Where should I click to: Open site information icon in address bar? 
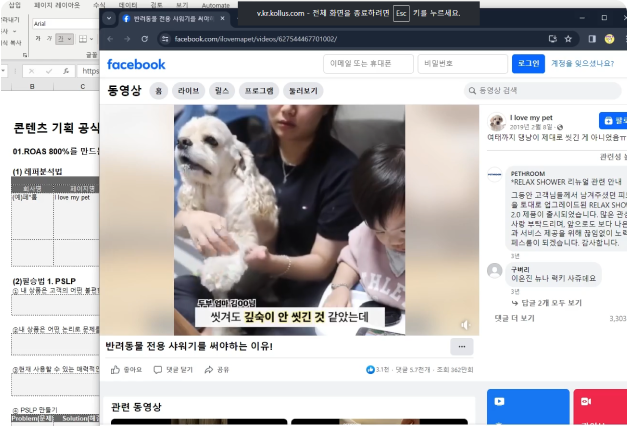165,39
